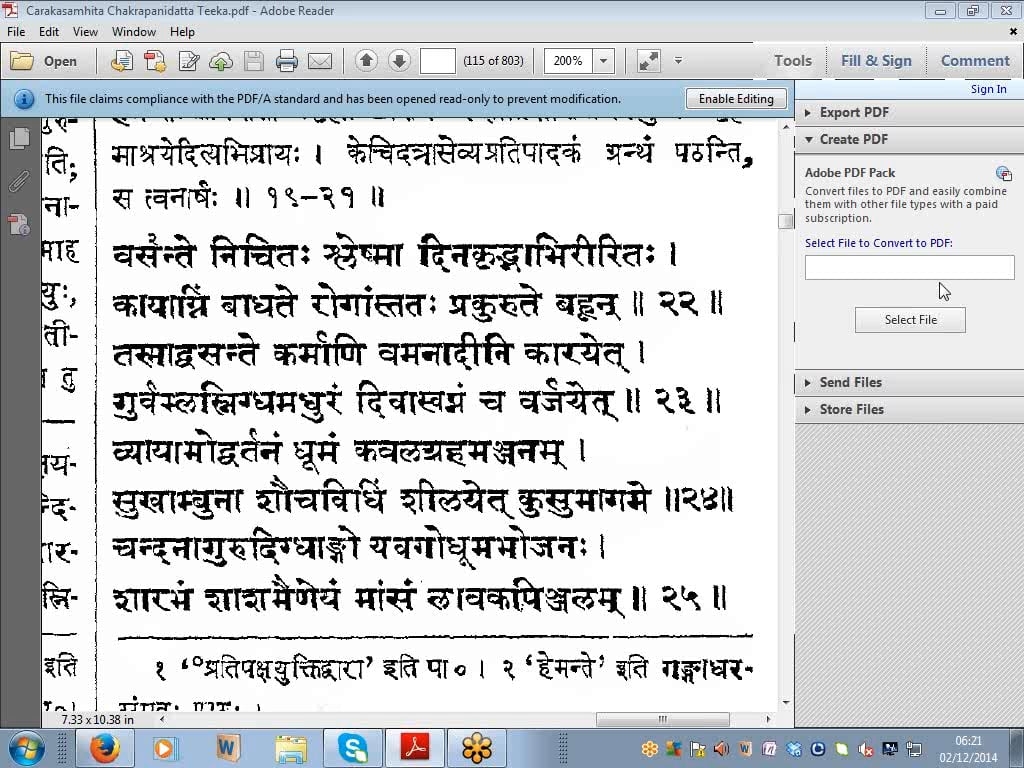Viewport: 1024px width, 768px height.
Task: Click the page number input field
Action: pos(437,61)
